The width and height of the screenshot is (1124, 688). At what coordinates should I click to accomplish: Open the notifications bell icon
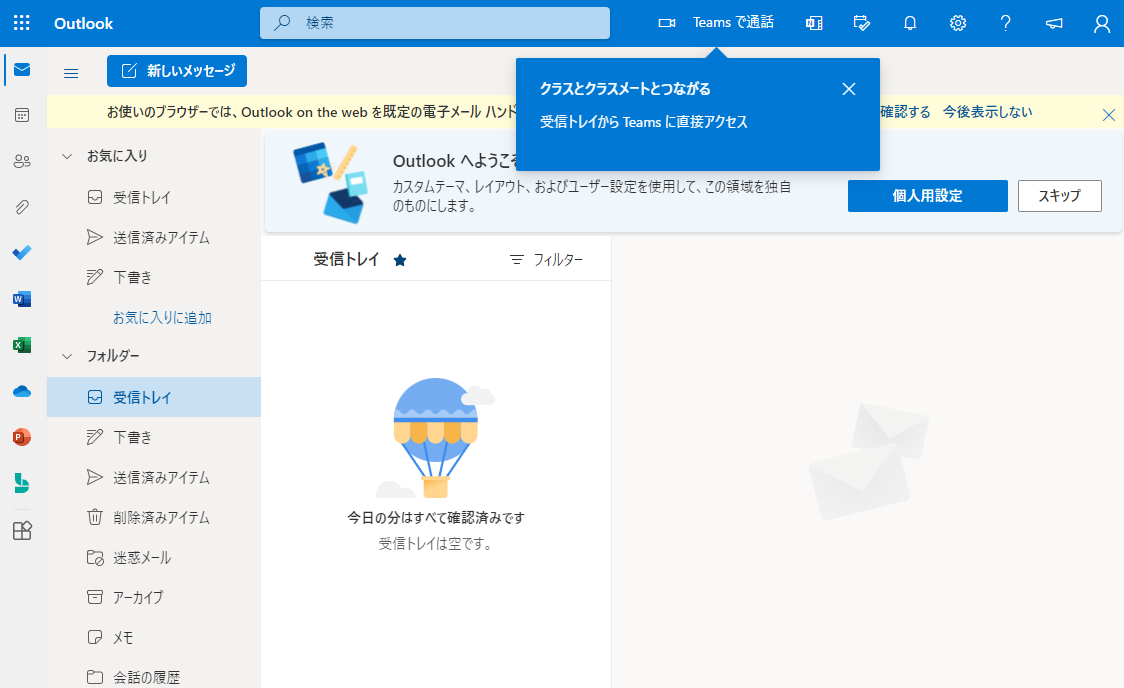pos(910,23)
